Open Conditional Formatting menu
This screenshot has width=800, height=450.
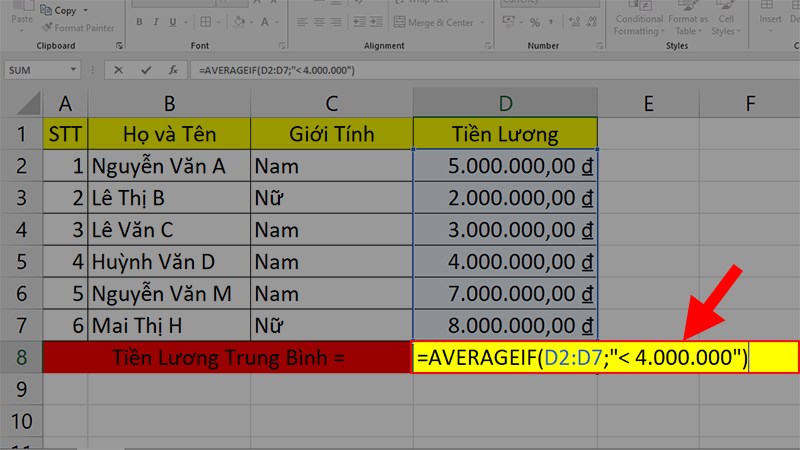(639, 19)
